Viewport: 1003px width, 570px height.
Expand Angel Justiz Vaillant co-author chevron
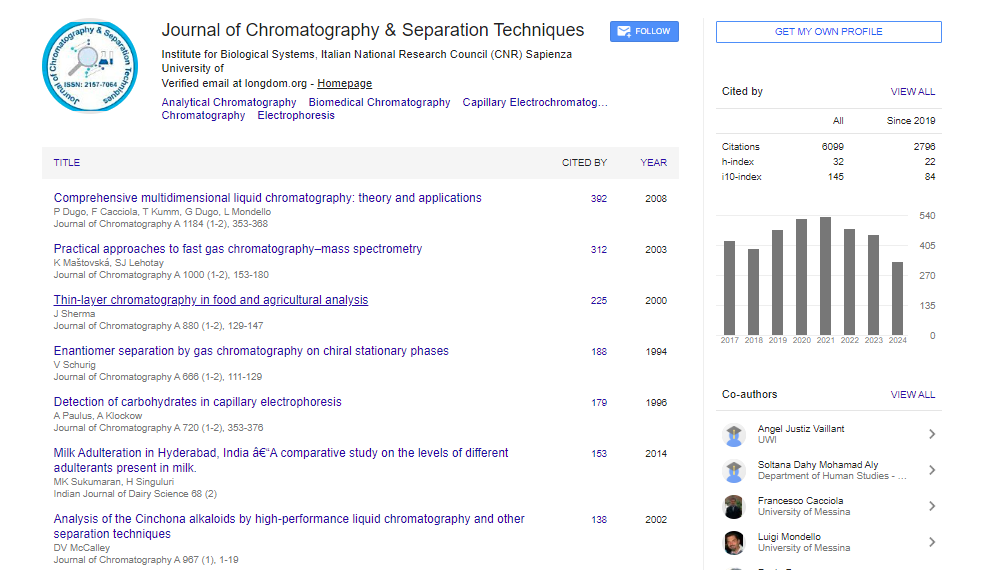click(931, 435)
